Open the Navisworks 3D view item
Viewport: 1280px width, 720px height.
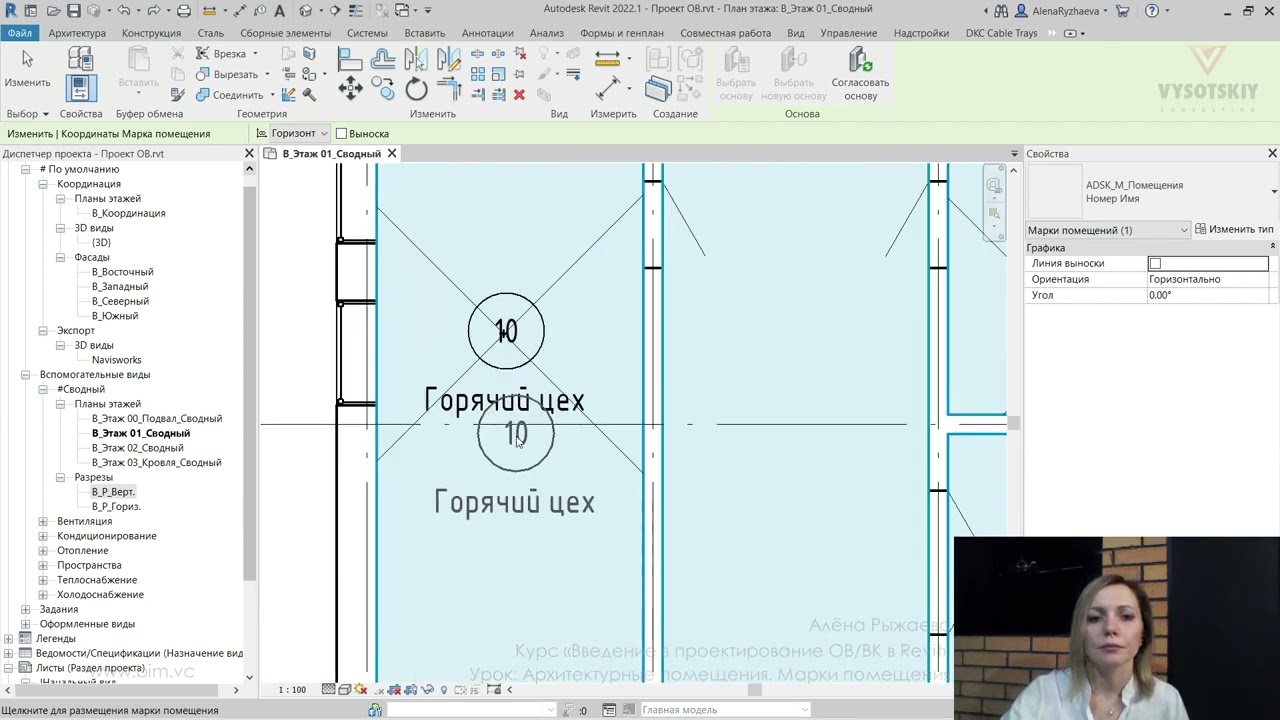(x=116, y=360)
